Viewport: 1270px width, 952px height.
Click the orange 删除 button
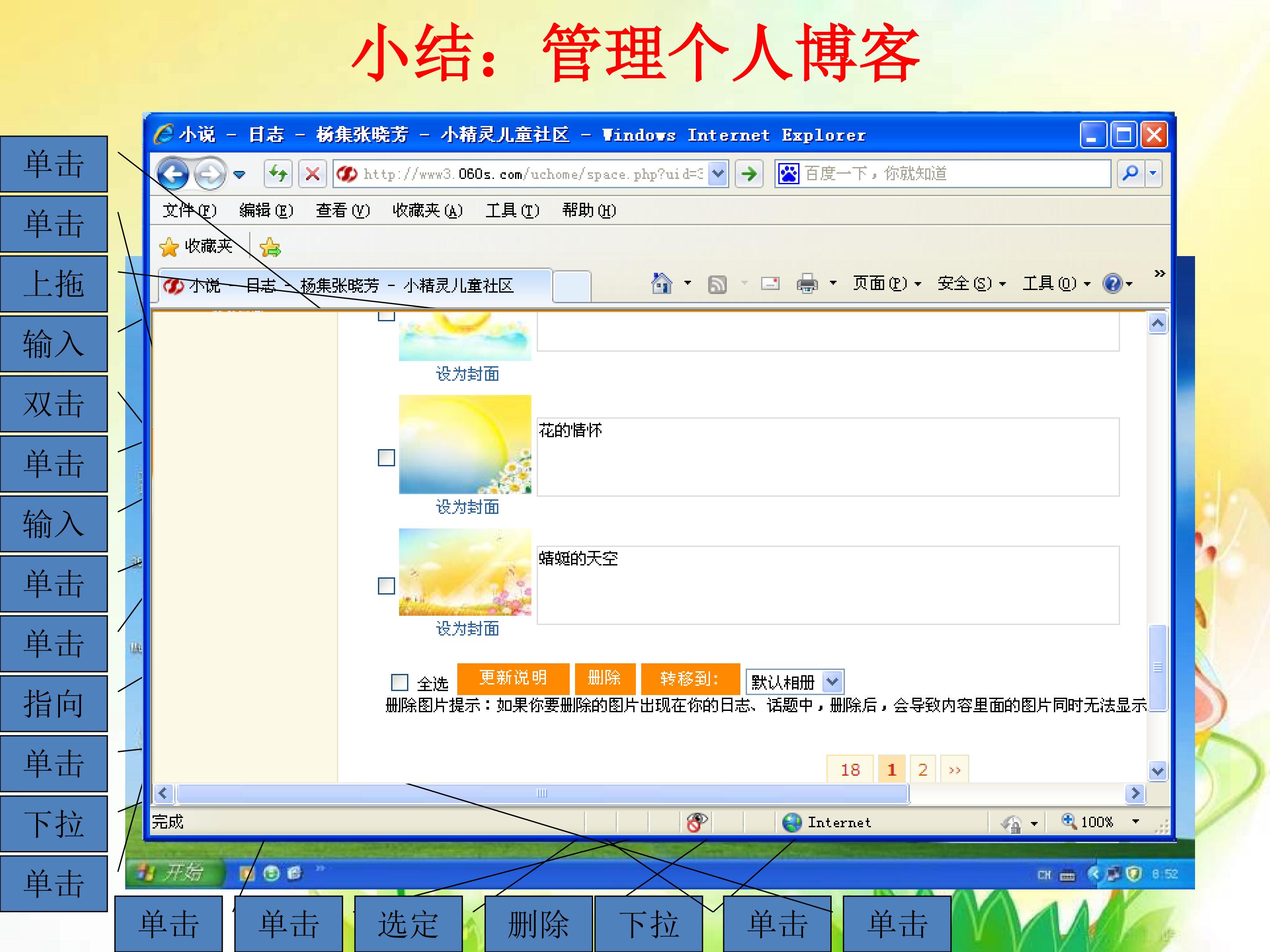coord(605,678)
